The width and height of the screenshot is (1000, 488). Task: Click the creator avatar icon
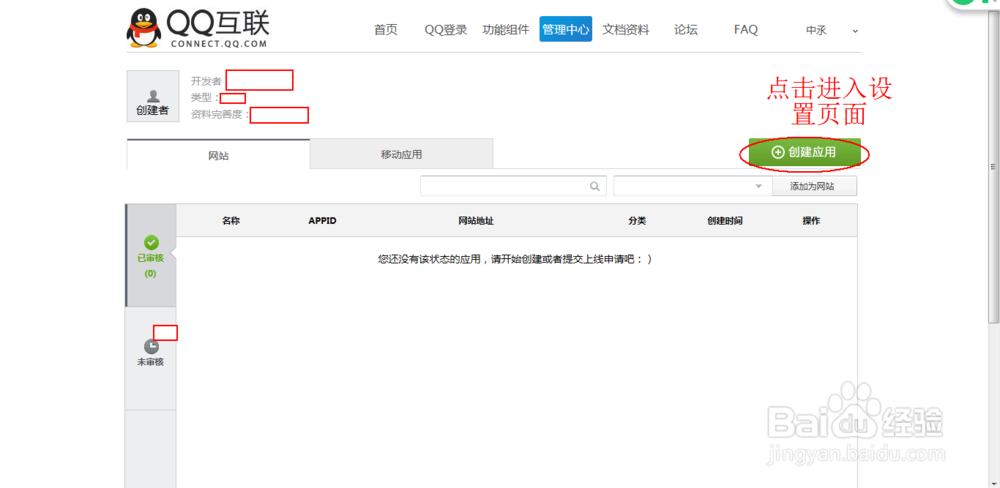[153, 96]
